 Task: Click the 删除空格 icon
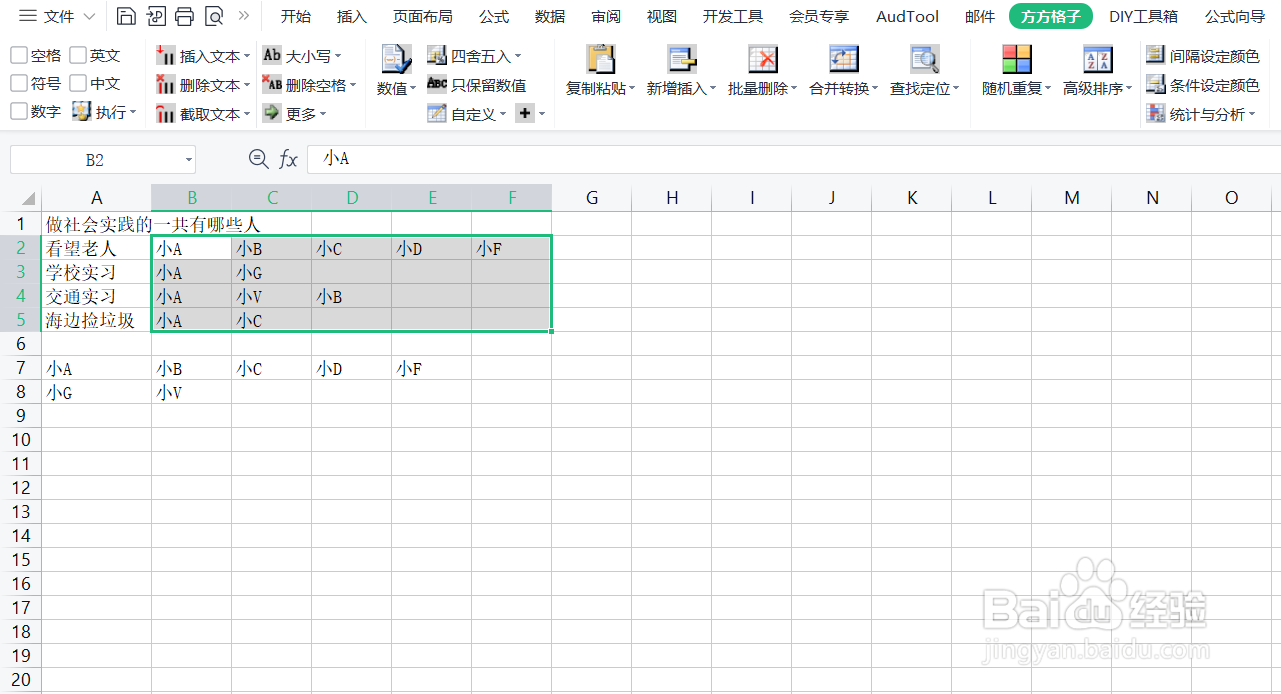tap(271, 84)
